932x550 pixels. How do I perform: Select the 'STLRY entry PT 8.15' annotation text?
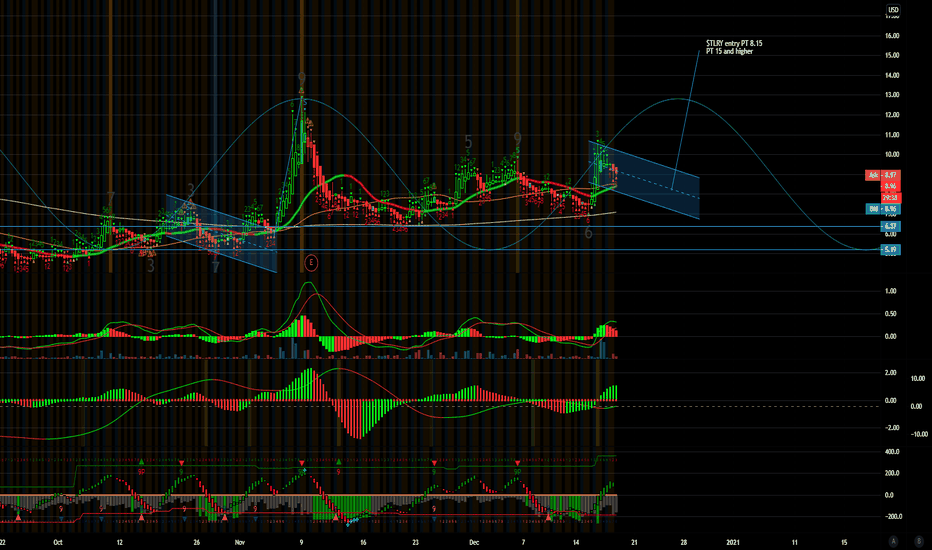click(x=734, y=43)
